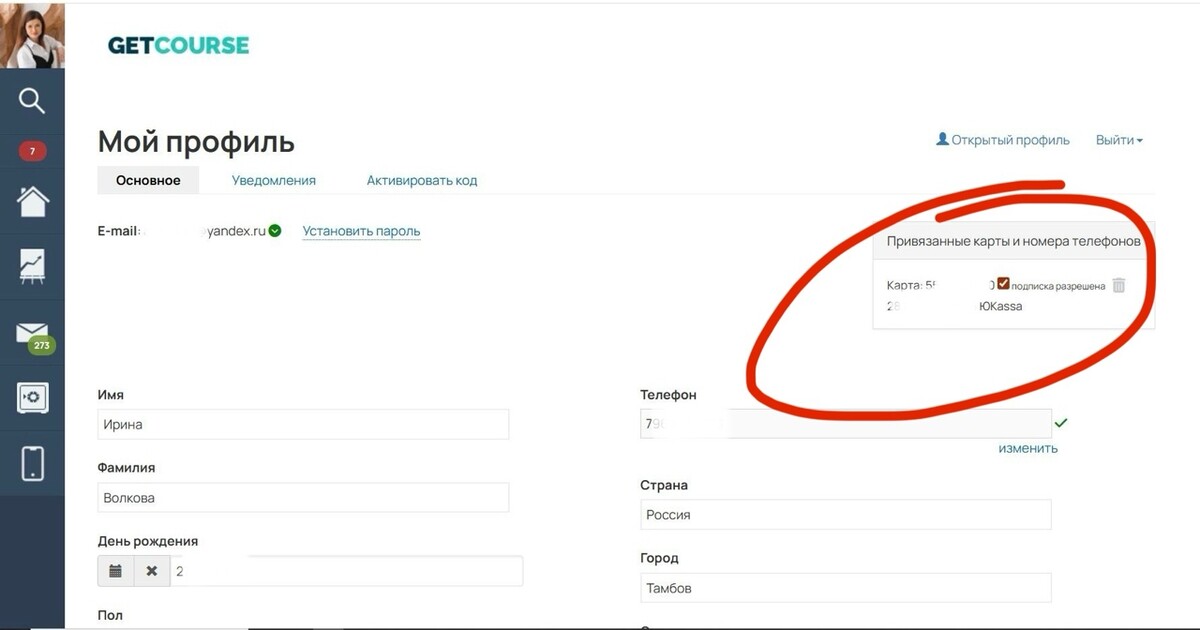
Task: Click the 'Установить пароль' link
Action: tap(361, 231)
